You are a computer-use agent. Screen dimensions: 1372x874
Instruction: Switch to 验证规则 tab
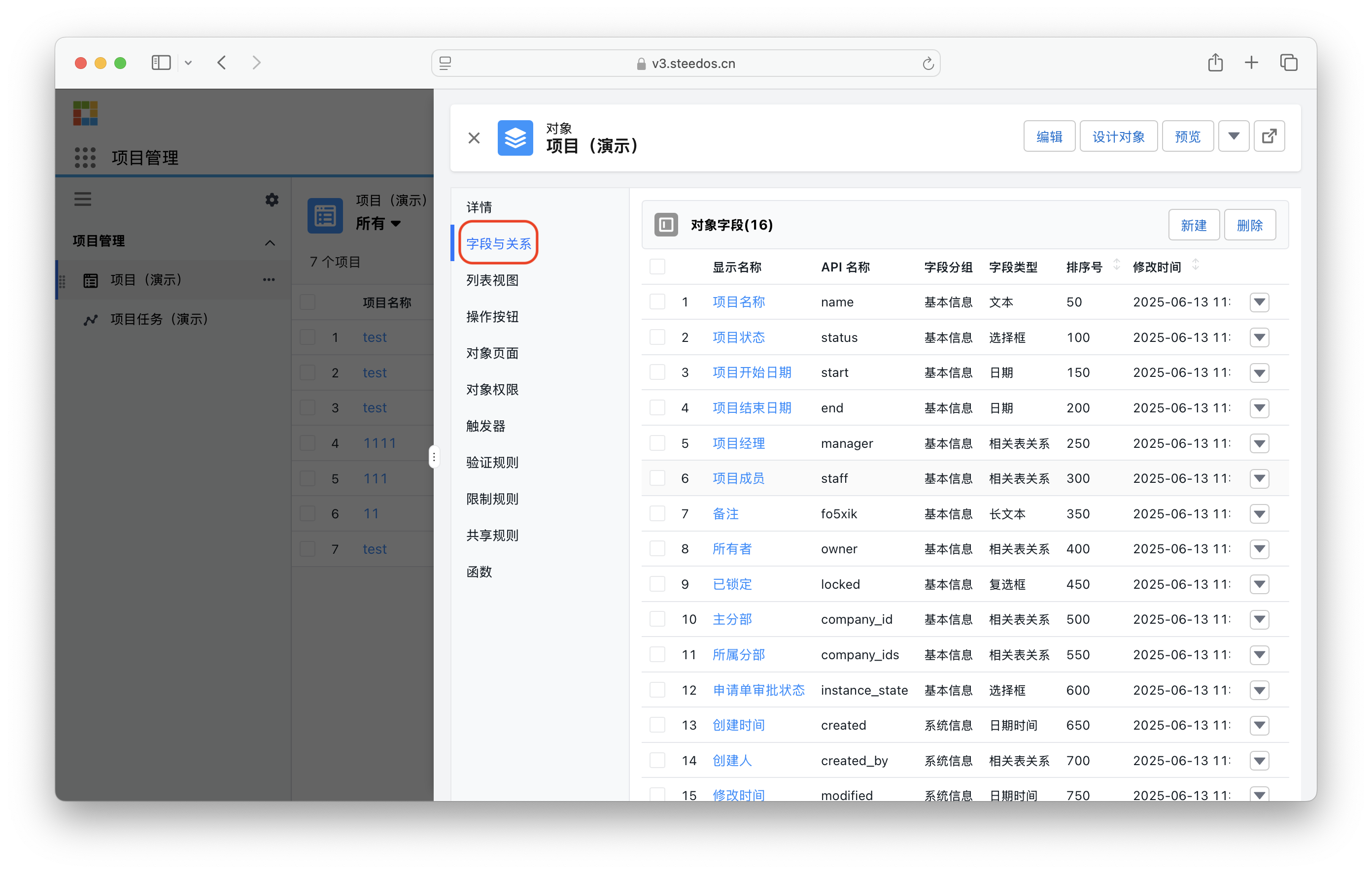point(492,462)
